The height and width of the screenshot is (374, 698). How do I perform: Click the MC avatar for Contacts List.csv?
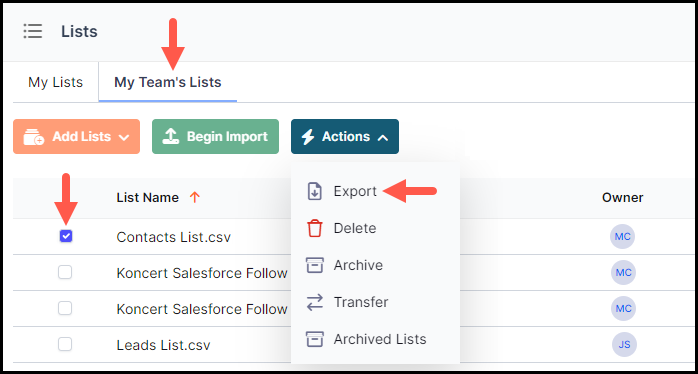(622, 236)
